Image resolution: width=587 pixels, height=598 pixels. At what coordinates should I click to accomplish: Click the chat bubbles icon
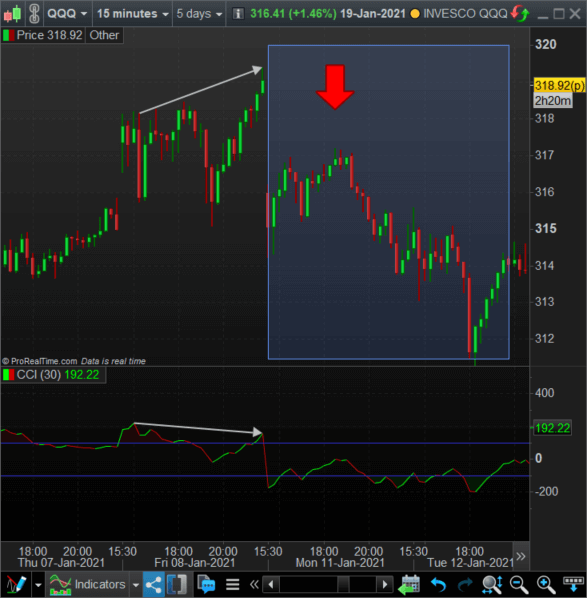tap(206, 584)
